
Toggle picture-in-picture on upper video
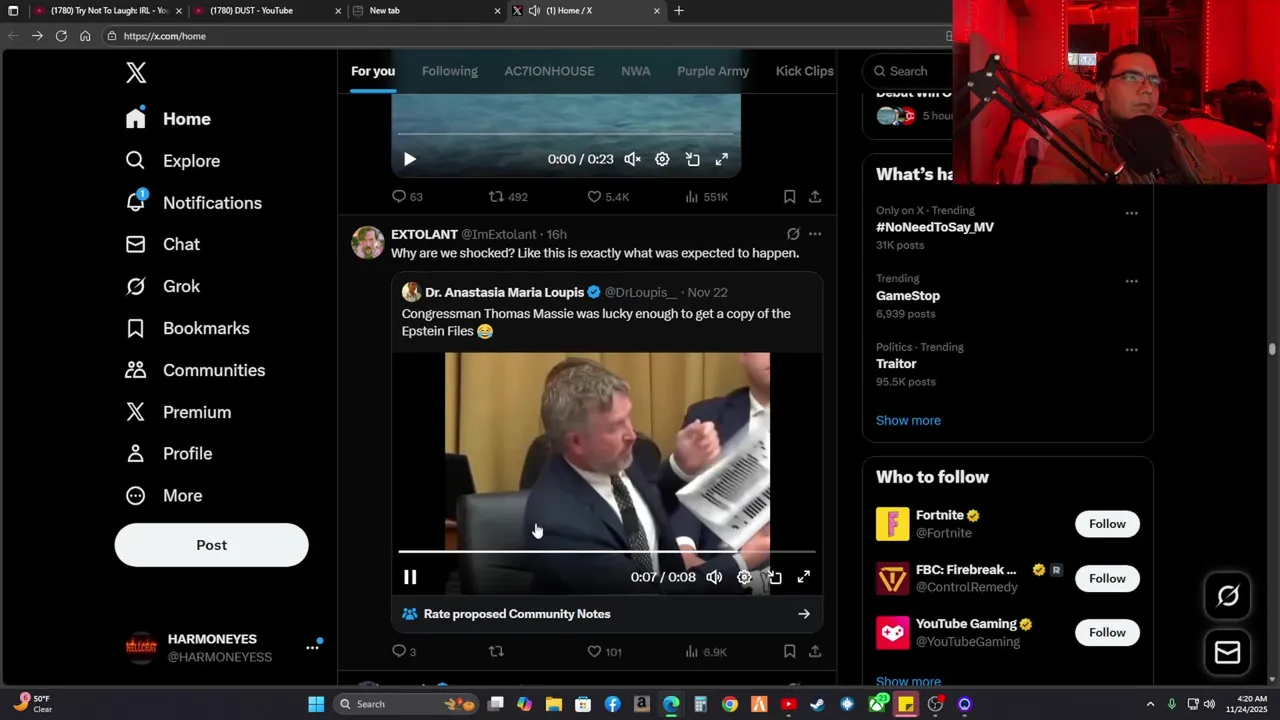click(692, 159)
